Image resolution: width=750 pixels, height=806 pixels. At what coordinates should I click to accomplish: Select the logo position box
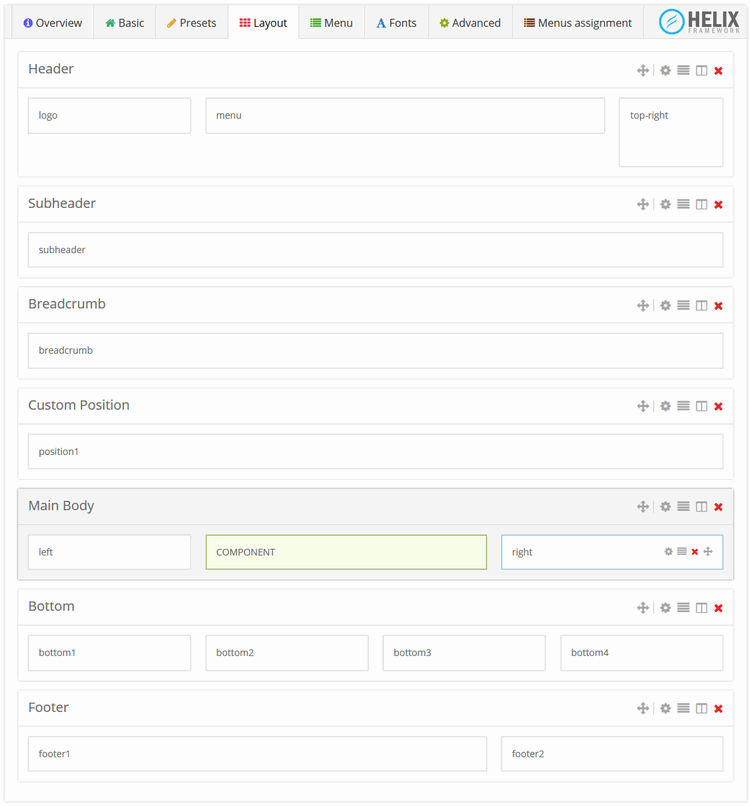(109, 116)
